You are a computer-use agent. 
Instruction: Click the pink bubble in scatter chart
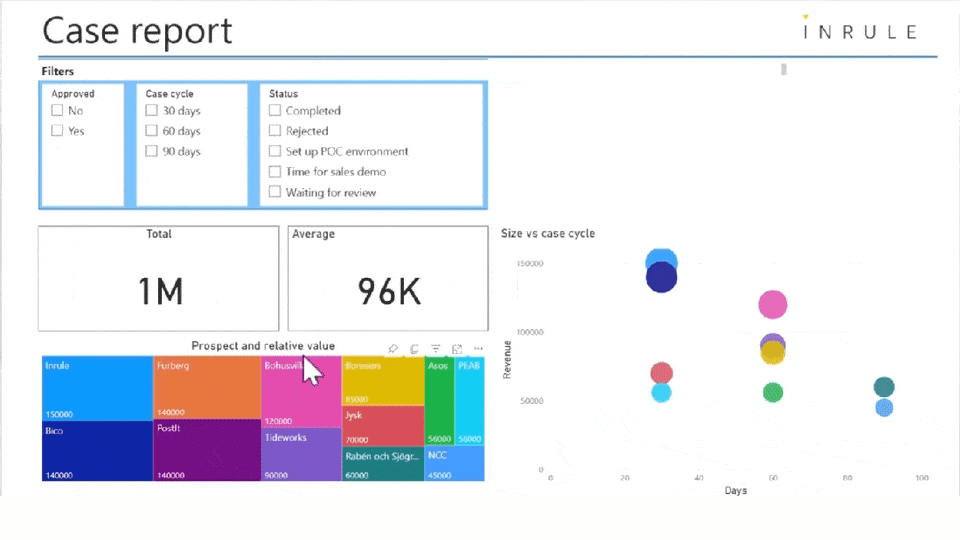point(773,304)
